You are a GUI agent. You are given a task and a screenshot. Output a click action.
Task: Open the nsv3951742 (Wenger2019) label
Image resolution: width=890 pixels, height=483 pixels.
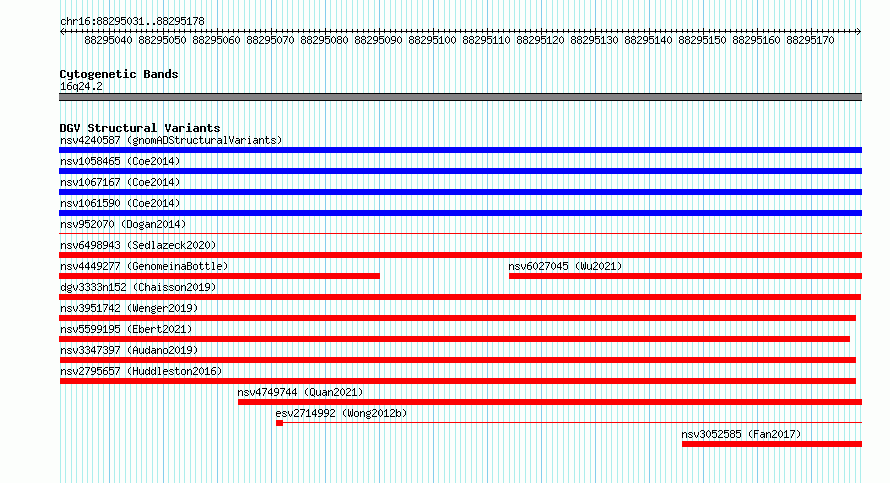tap(129, 308)
